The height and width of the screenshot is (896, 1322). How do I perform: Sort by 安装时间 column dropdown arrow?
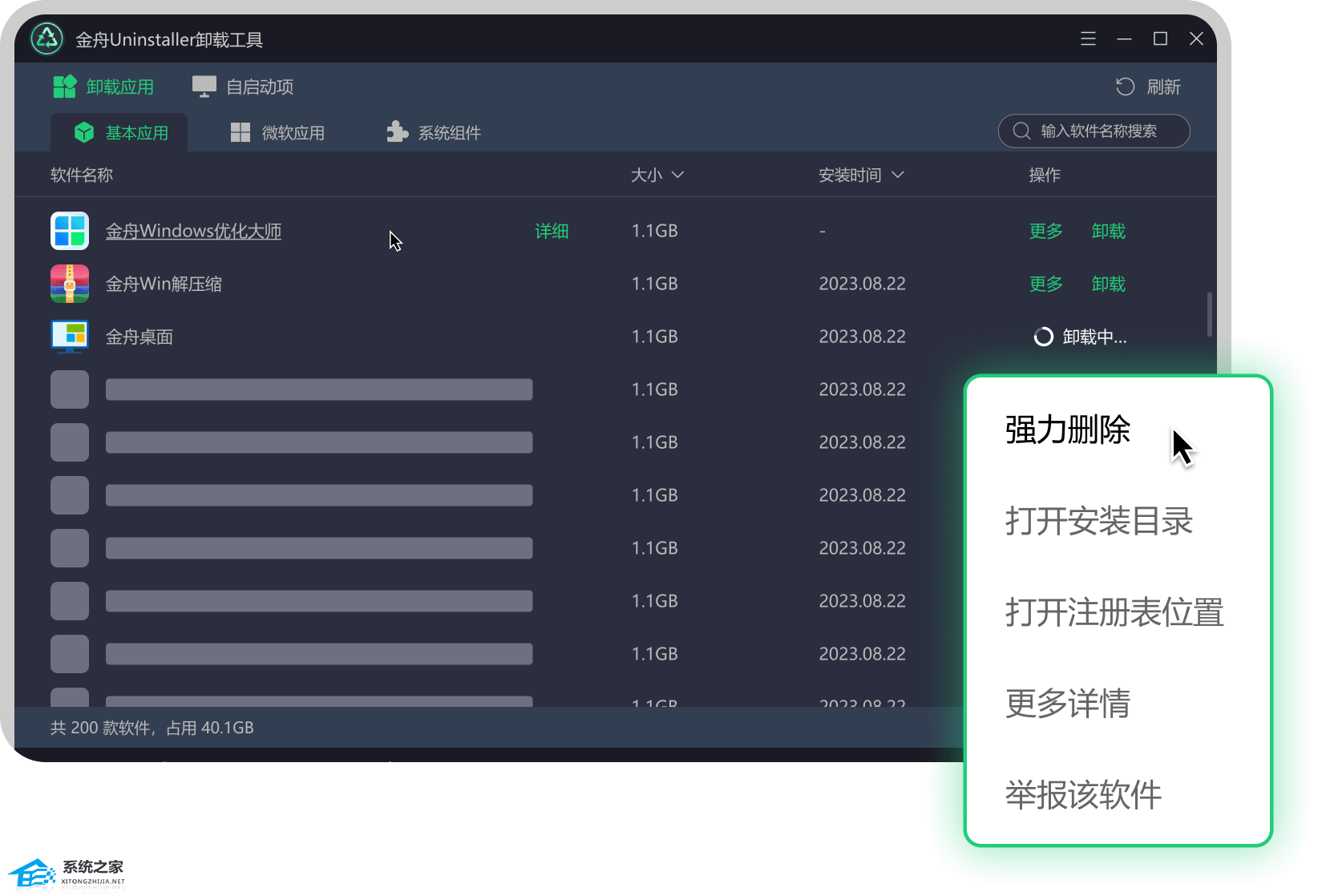[x=898, y=175]
